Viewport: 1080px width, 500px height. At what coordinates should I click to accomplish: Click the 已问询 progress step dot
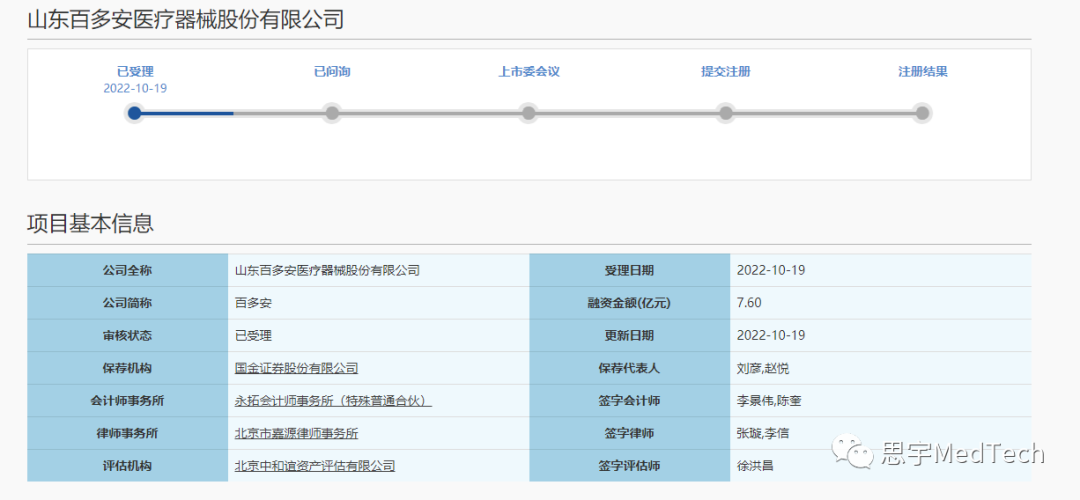click(x=332, y=113)
